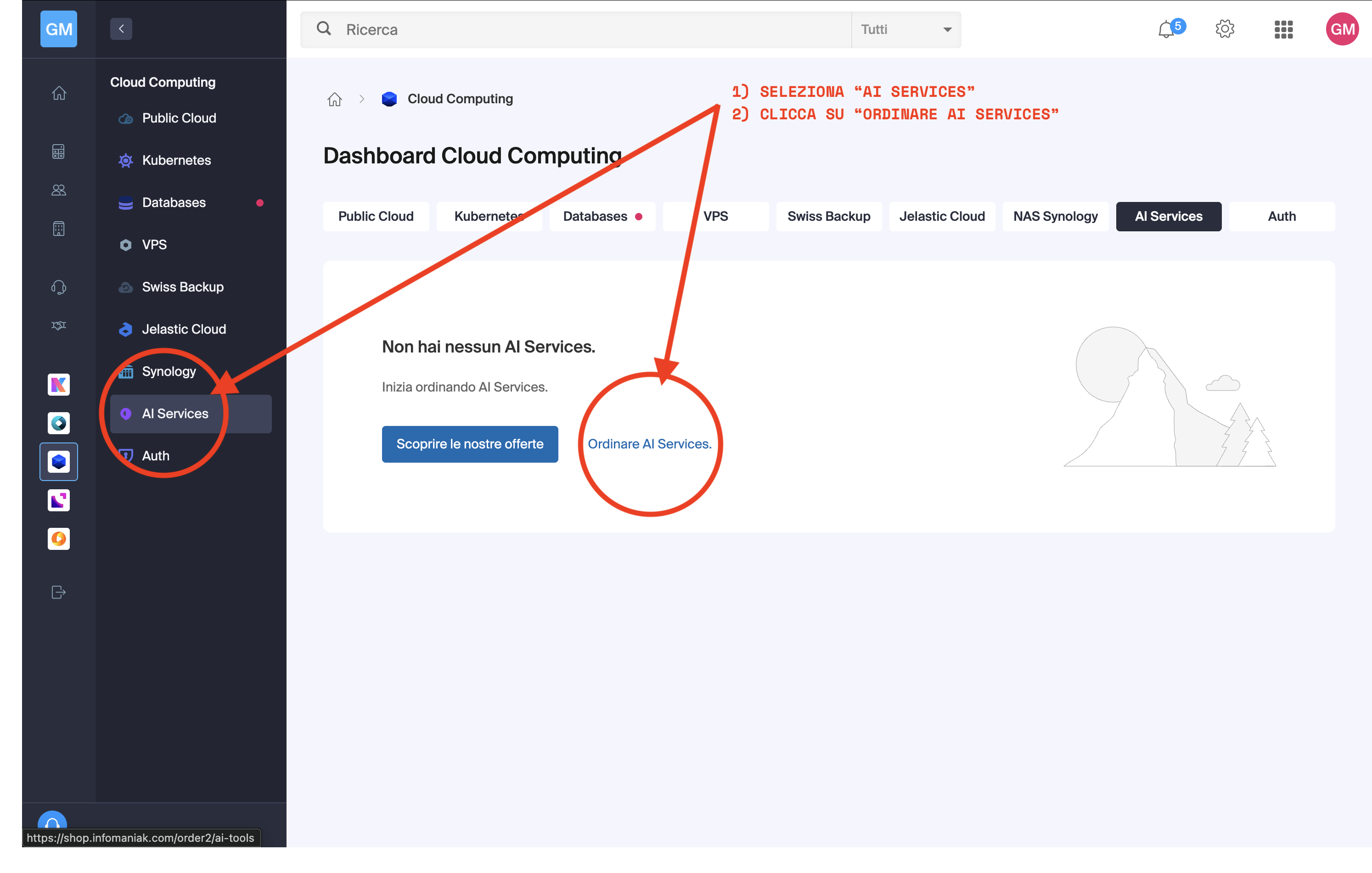Open Auth in the sidebar
Image resolution: width=1372 pixels, height=873 pixels.
[191, 456]
